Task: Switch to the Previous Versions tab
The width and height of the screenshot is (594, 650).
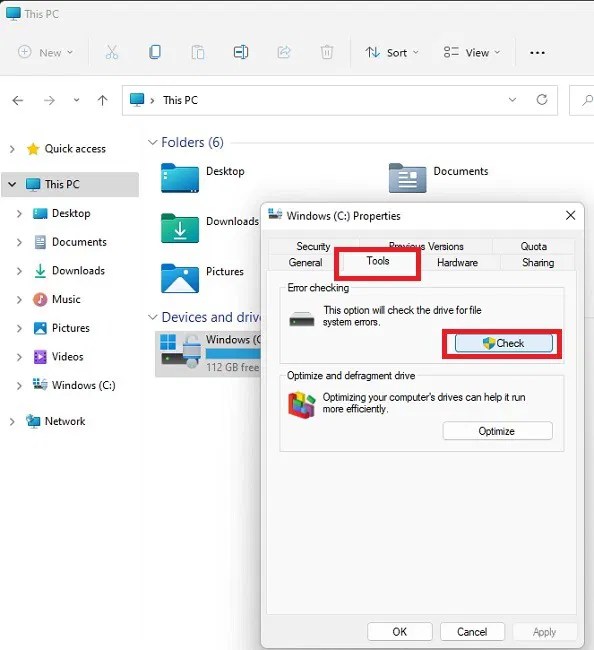Action: click(x=426, y=246)
